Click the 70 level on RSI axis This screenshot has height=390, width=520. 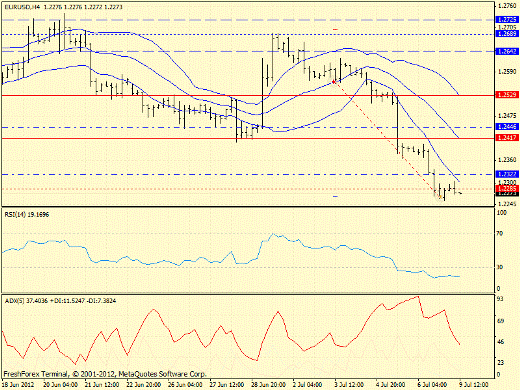tap(499, 234)
